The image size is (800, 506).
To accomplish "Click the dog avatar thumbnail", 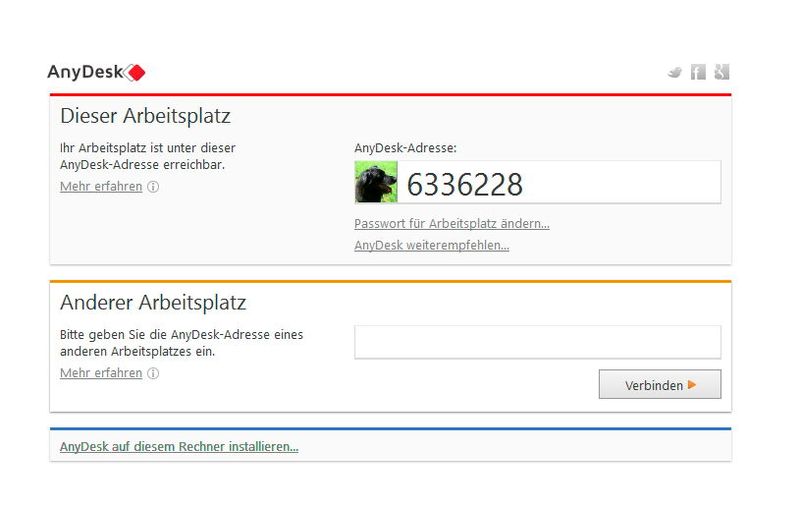I will click(x=376, y=182).
